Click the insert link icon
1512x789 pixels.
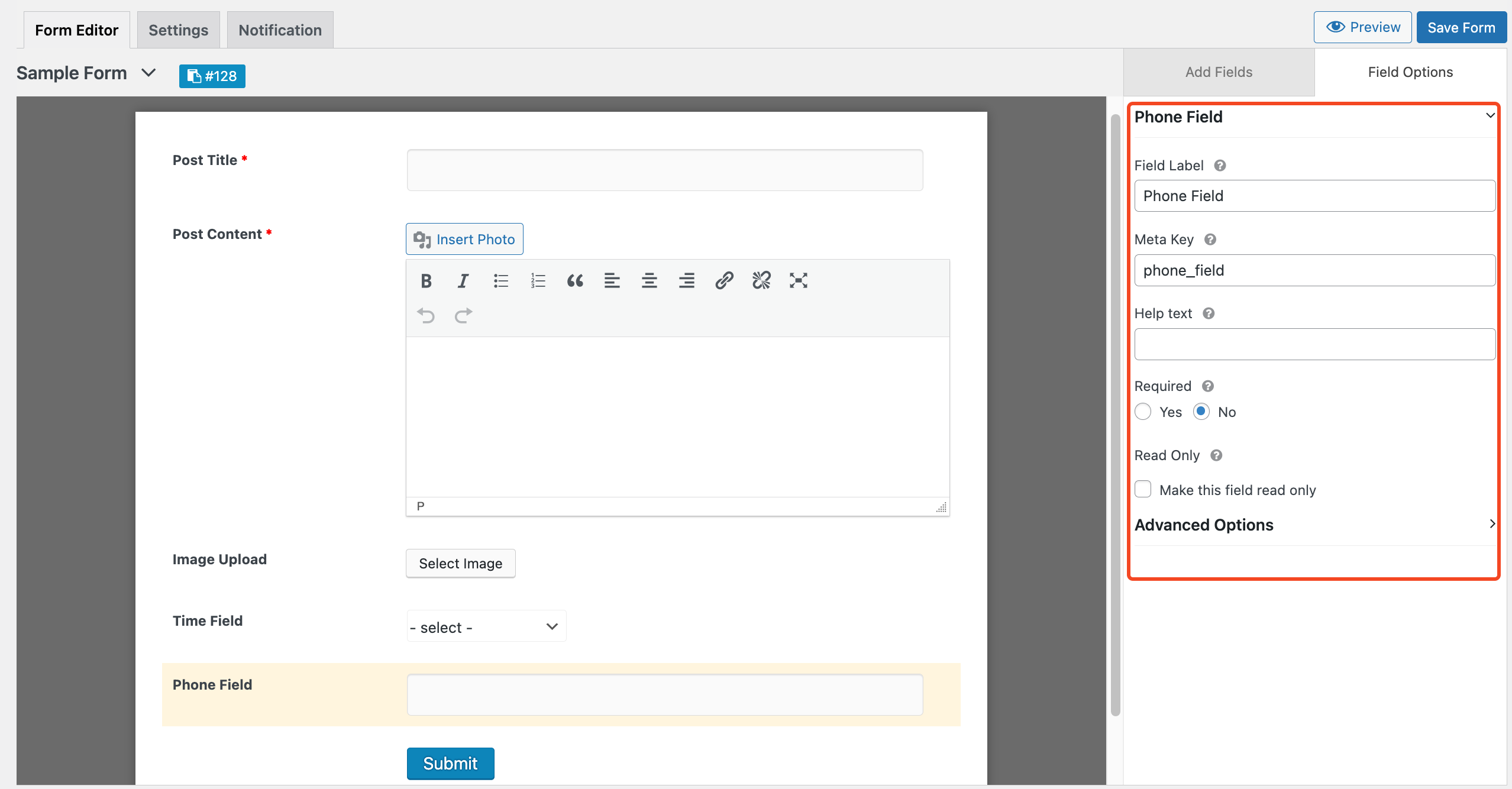pos(723,280)
